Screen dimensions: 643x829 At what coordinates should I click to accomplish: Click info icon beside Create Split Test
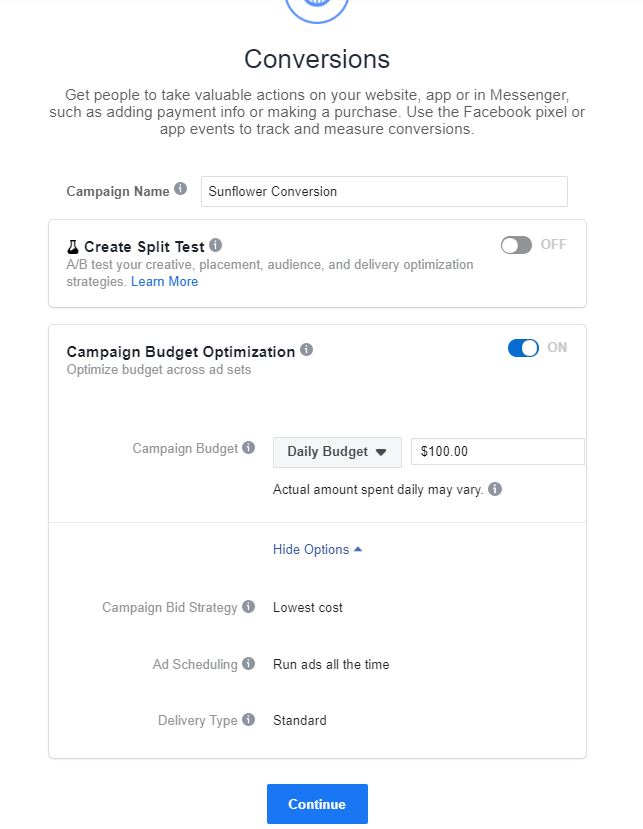pos(216,245)
